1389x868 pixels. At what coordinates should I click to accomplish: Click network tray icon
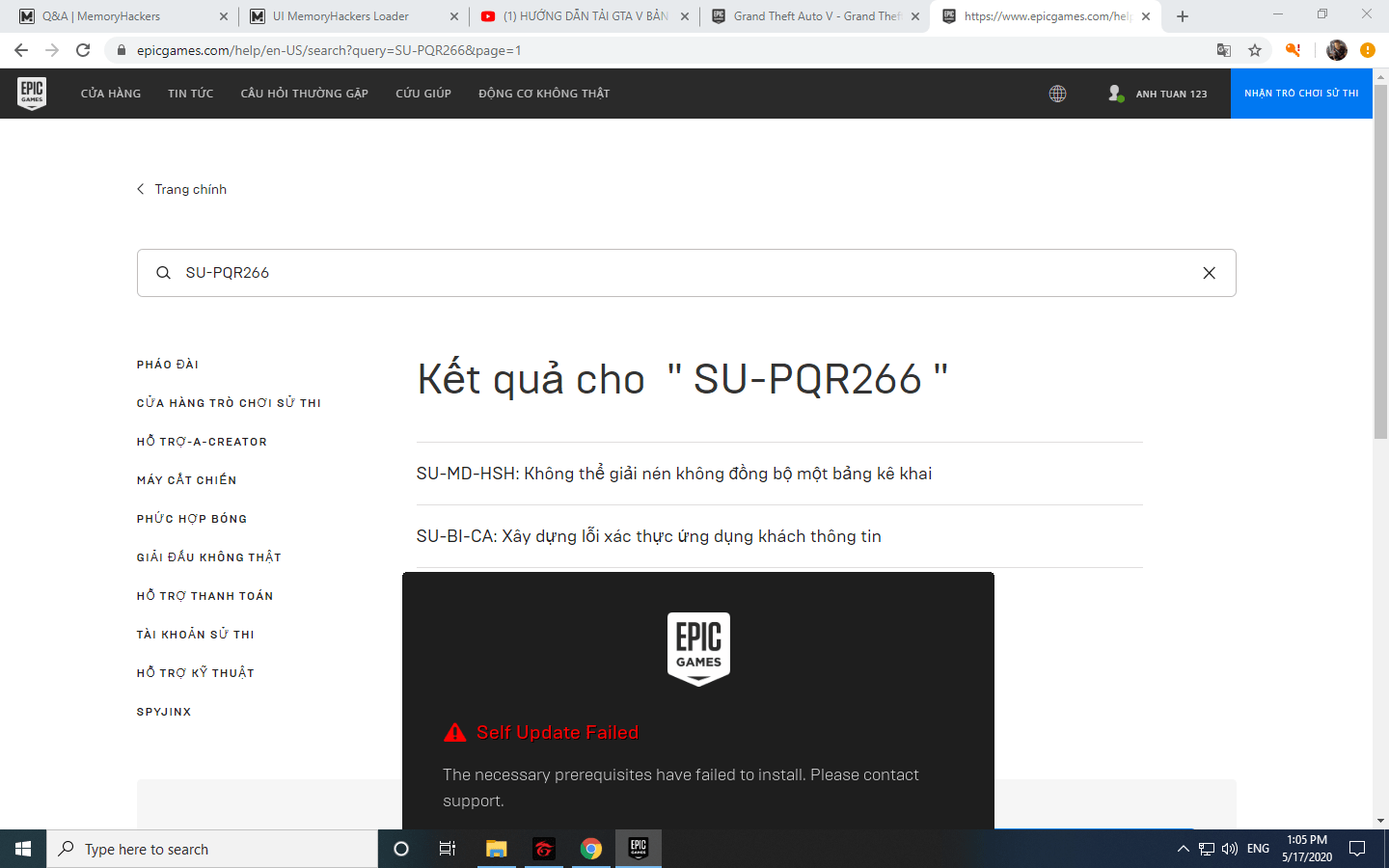point(1207,849)
